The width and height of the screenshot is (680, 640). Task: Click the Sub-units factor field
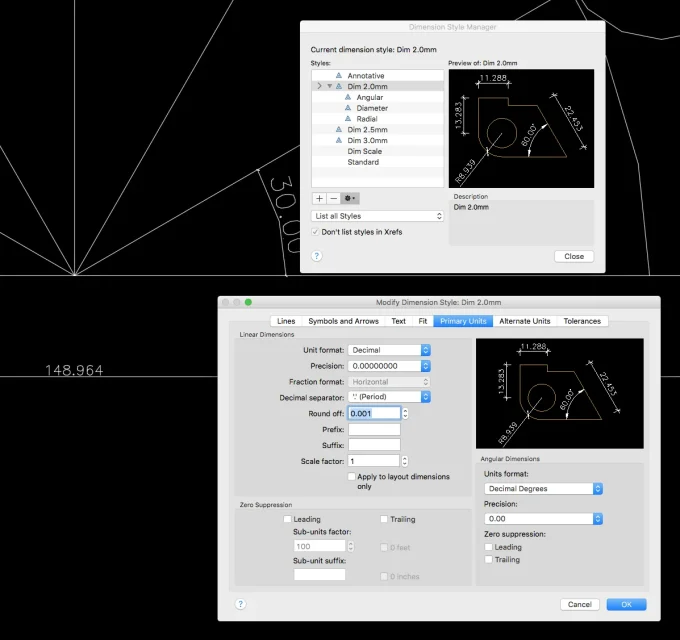point(320,546)
